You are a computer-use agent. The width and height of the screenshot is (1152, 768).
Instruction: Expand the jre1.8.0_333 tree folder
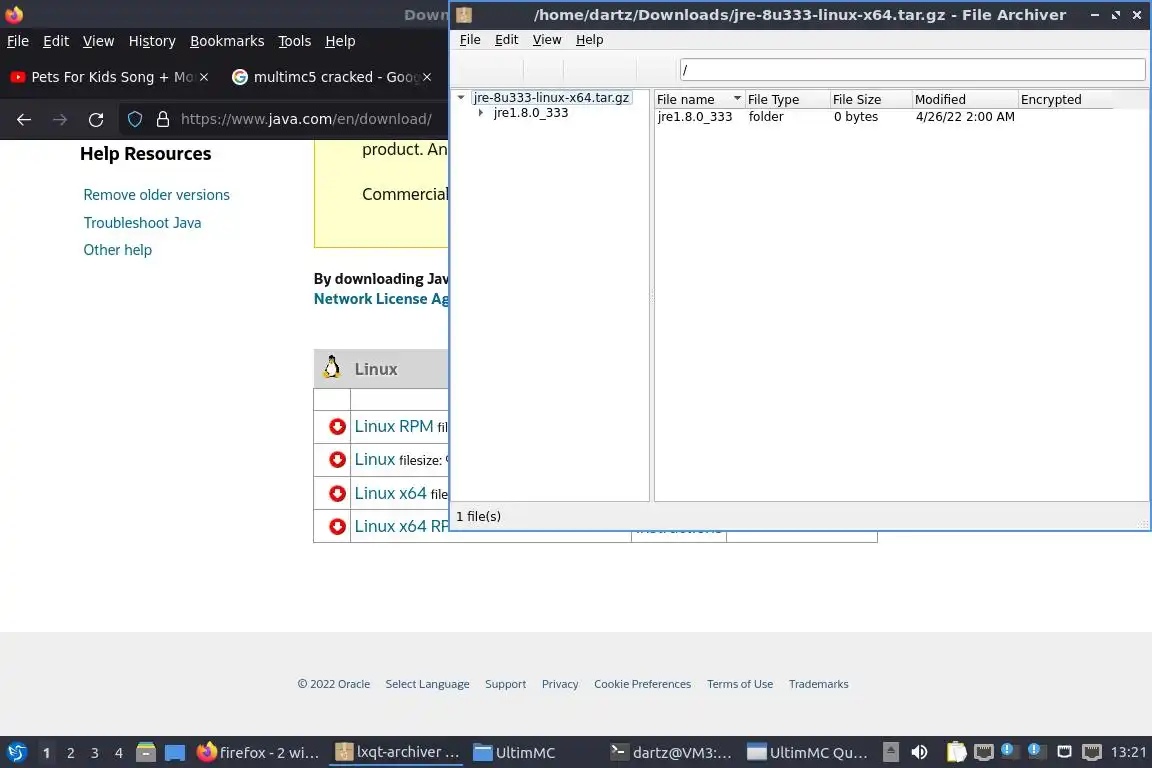[480, 112]
